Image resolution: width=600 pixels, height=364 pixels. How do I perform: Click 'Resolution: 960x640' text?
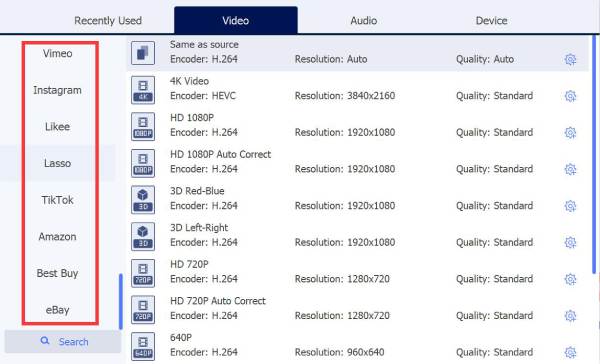pyautogui.click(x=339, y=352)
